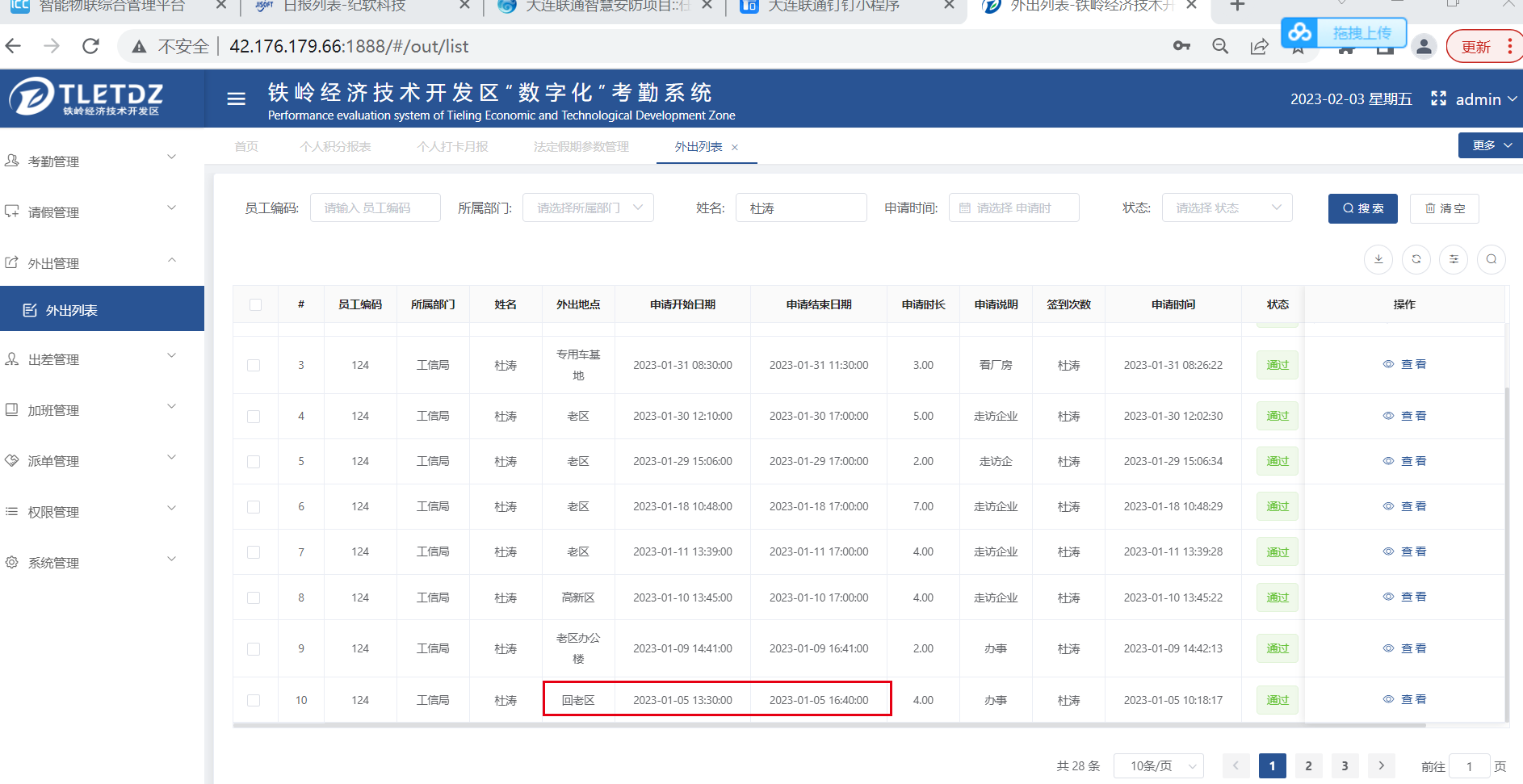1523x784 pixels.
Task: Click the refresh icon above the table
Action: click(x=1416, y=259)
